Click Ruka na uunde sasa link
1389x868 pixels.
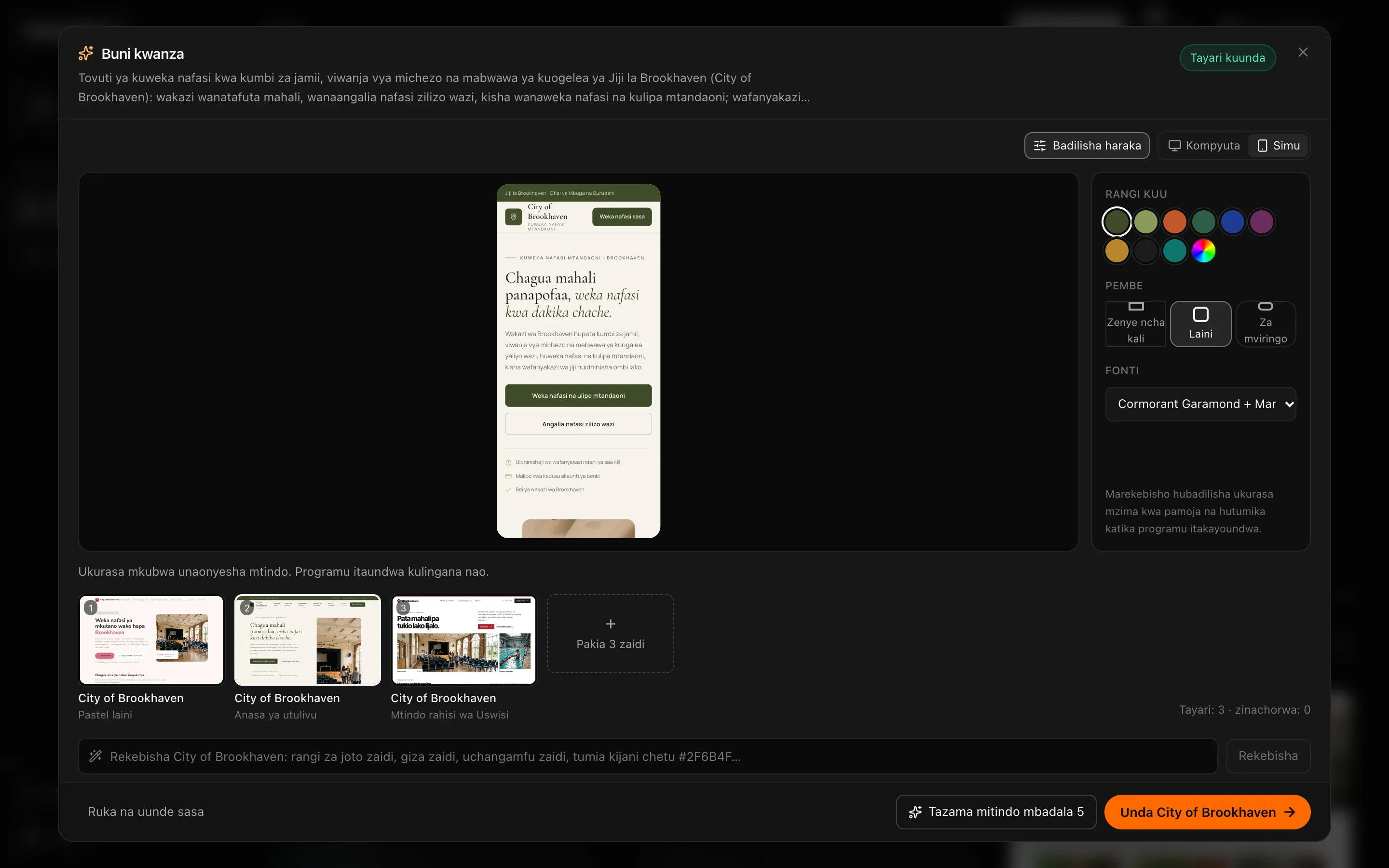146,812
